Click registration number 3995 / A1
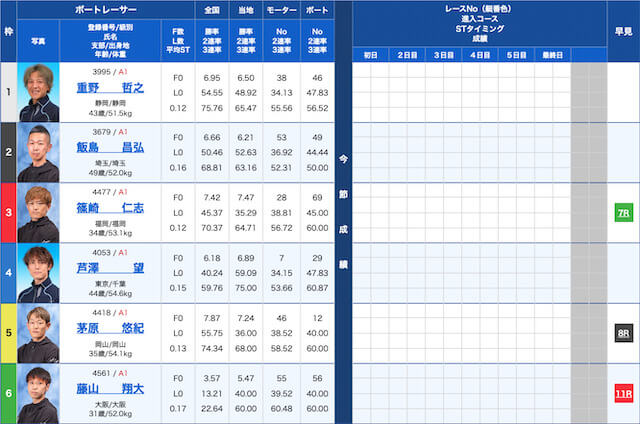 (110, 72)
